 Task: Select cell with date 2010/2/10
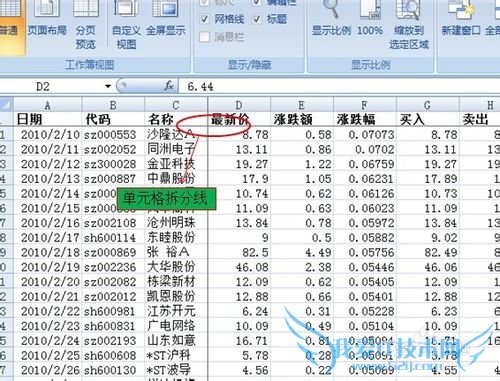[47, 135]
